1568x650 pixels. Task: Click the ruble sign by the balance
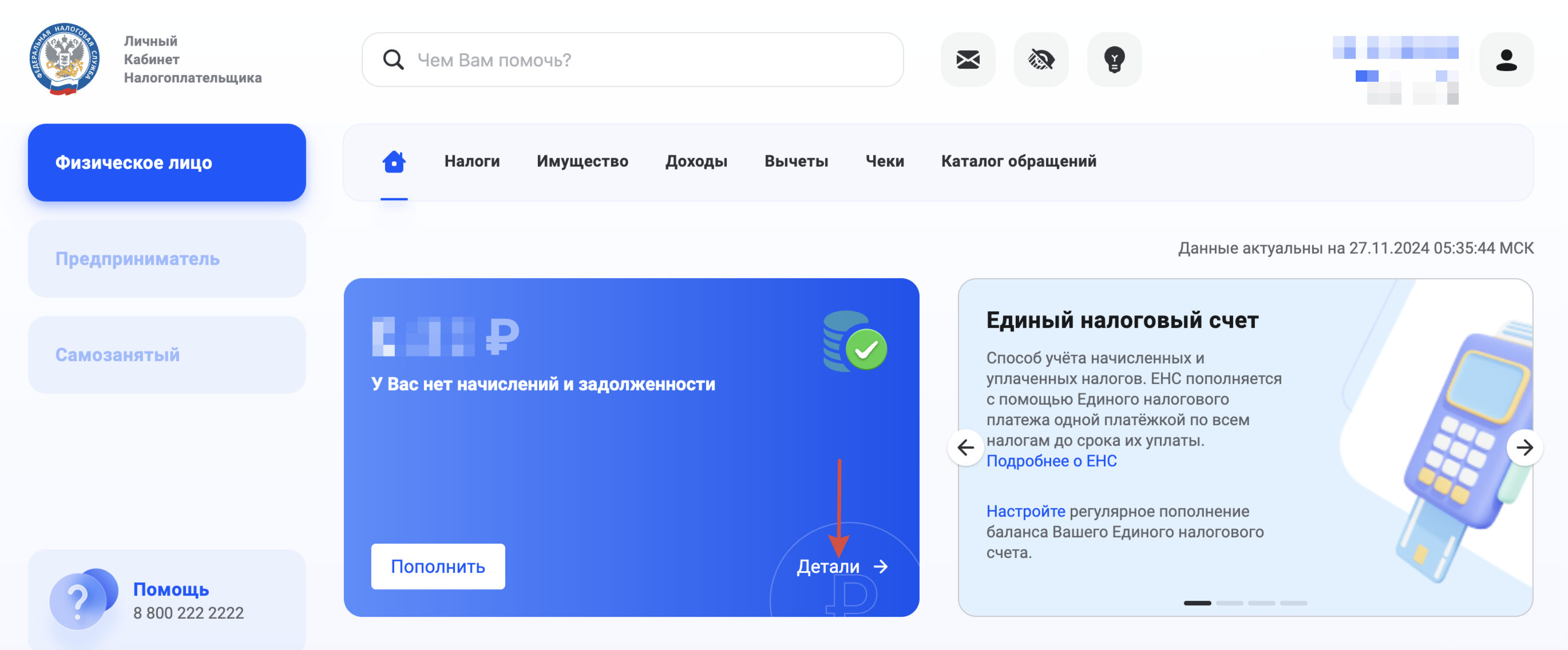[x=502, y=336]
